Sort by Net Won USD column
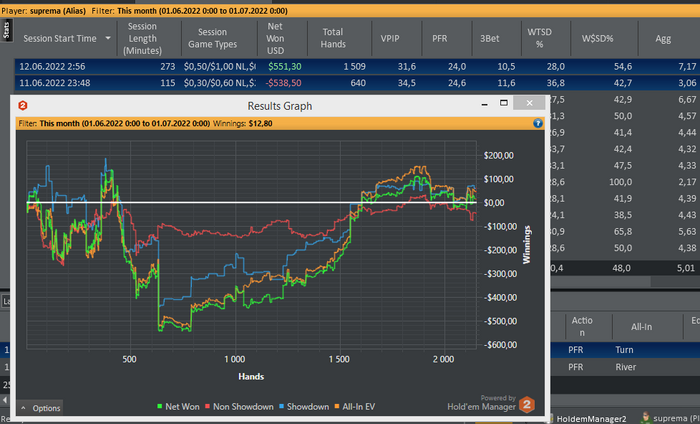 (275, 38)
